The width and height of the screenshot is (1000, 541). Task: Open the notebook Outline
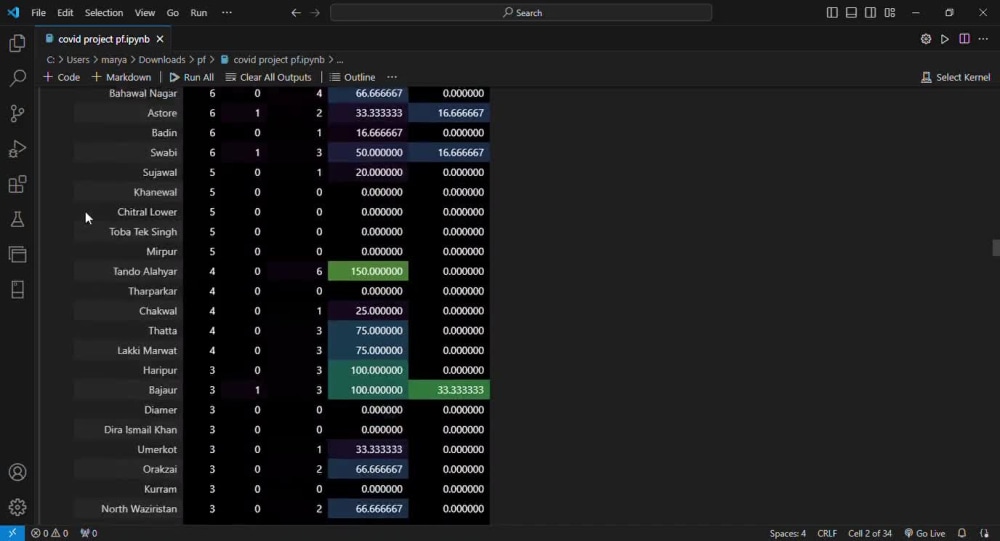pyautogui.click(x=353, y=77)
